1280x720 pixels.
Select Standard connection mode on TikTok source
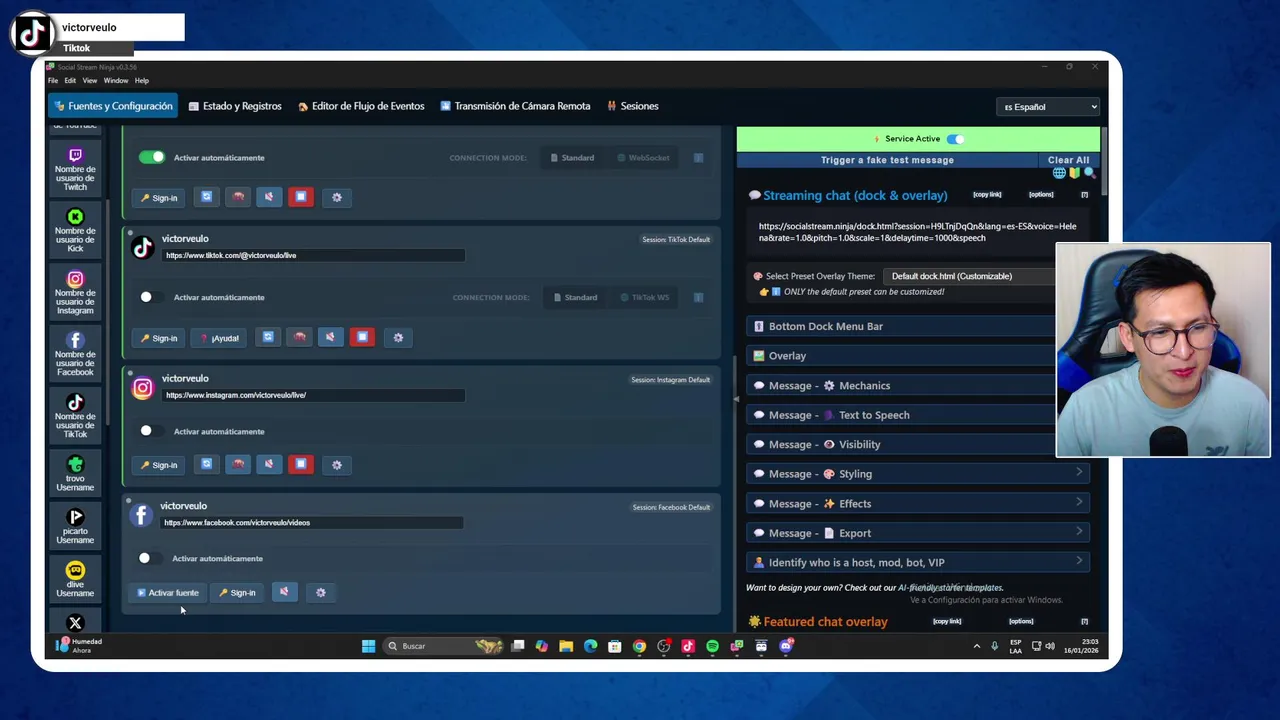pyautogui.click(x=574, y=297)
